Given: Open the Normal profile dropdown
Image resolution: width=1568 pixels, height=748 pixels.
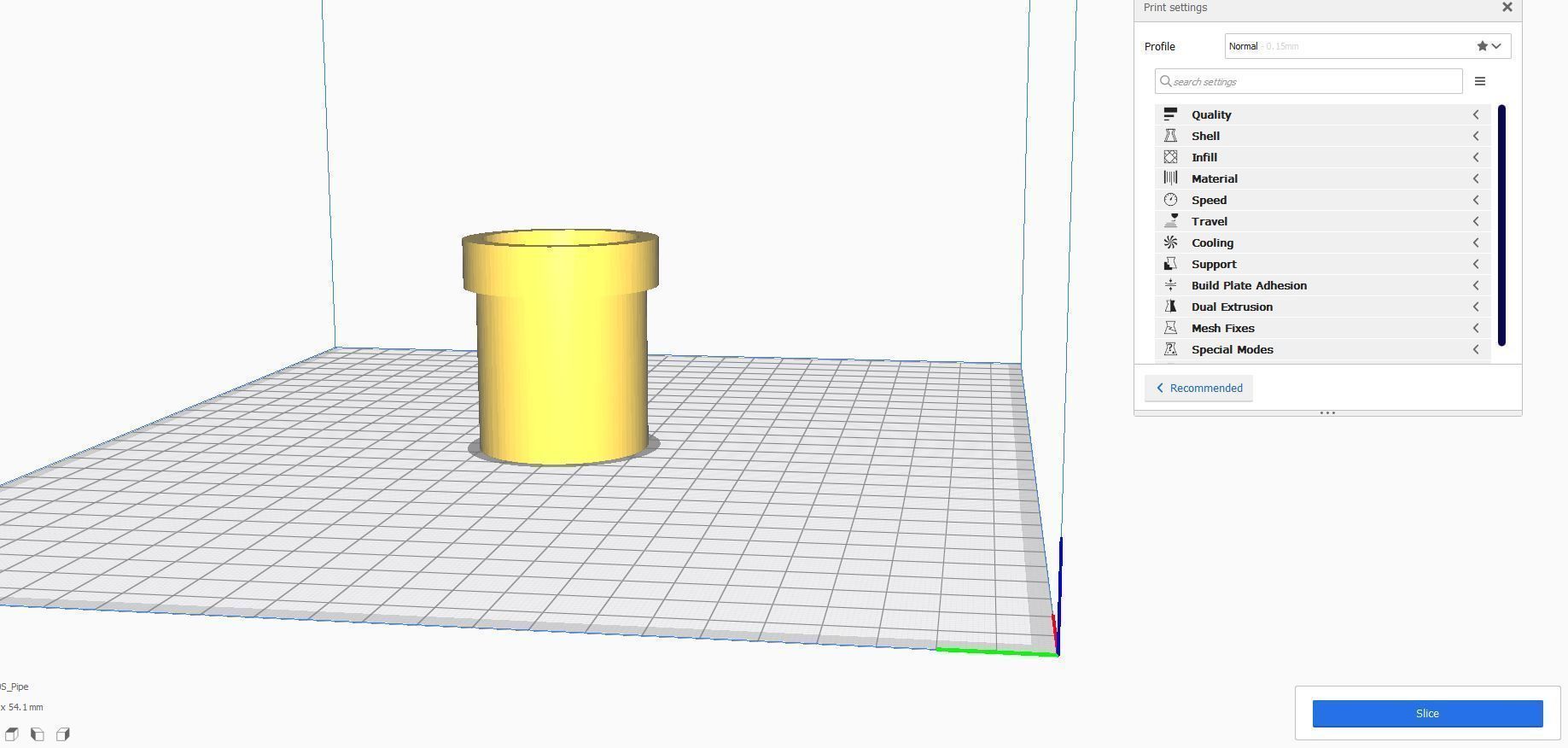Looking at the screenshot, I should coord(1367,46).
